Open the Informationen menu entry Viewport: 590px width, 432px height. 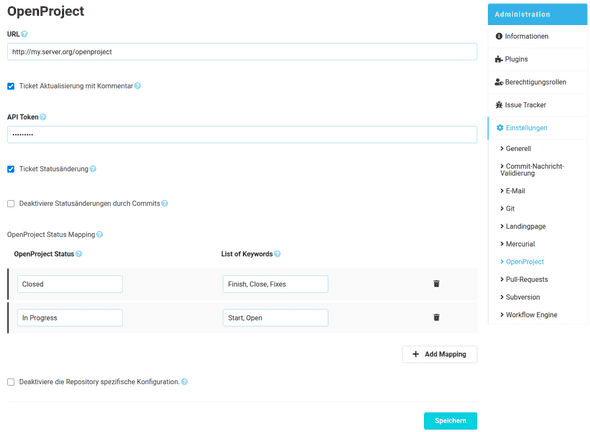click(537, 36)
